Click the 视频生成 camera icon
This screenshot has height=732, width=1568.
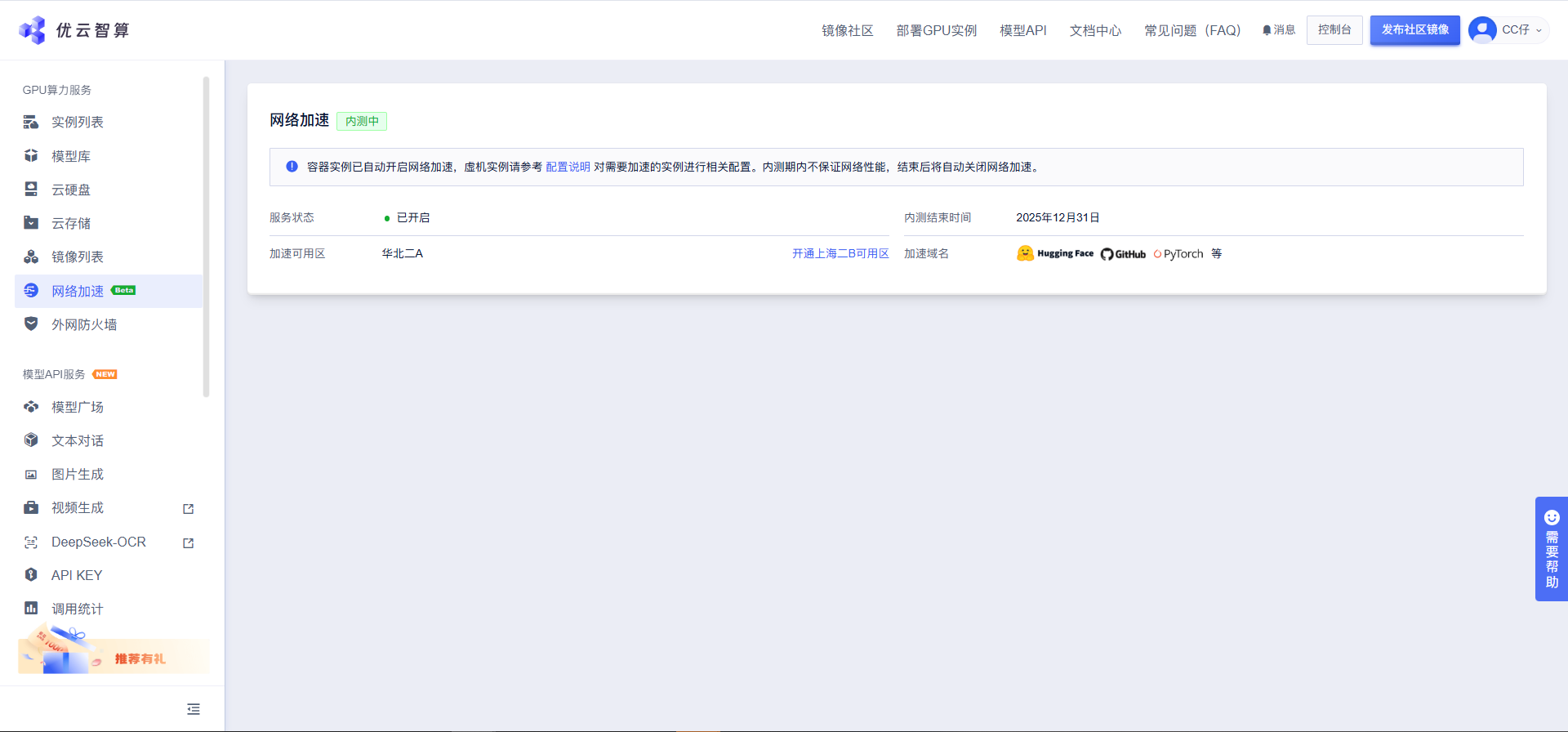click(31, 507)
